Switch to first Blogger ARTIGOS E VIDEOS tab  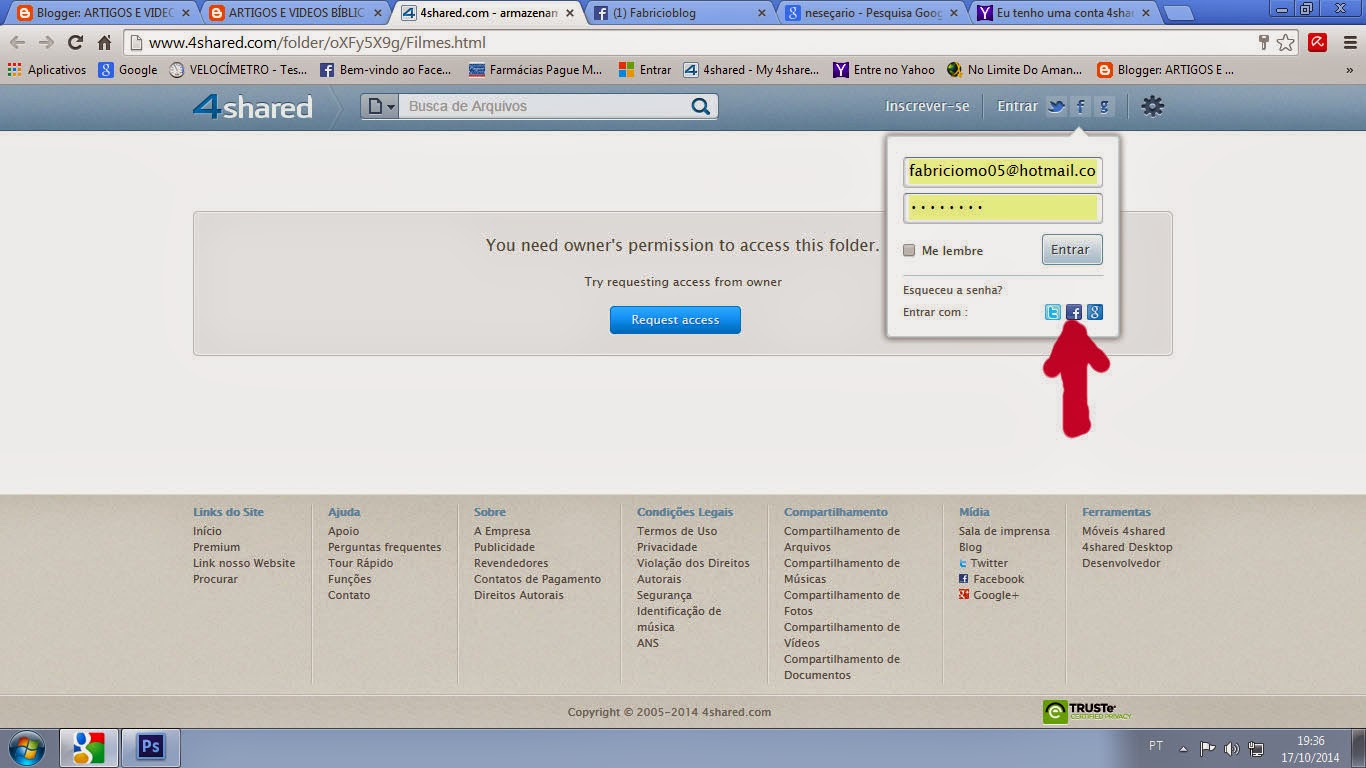100,13
